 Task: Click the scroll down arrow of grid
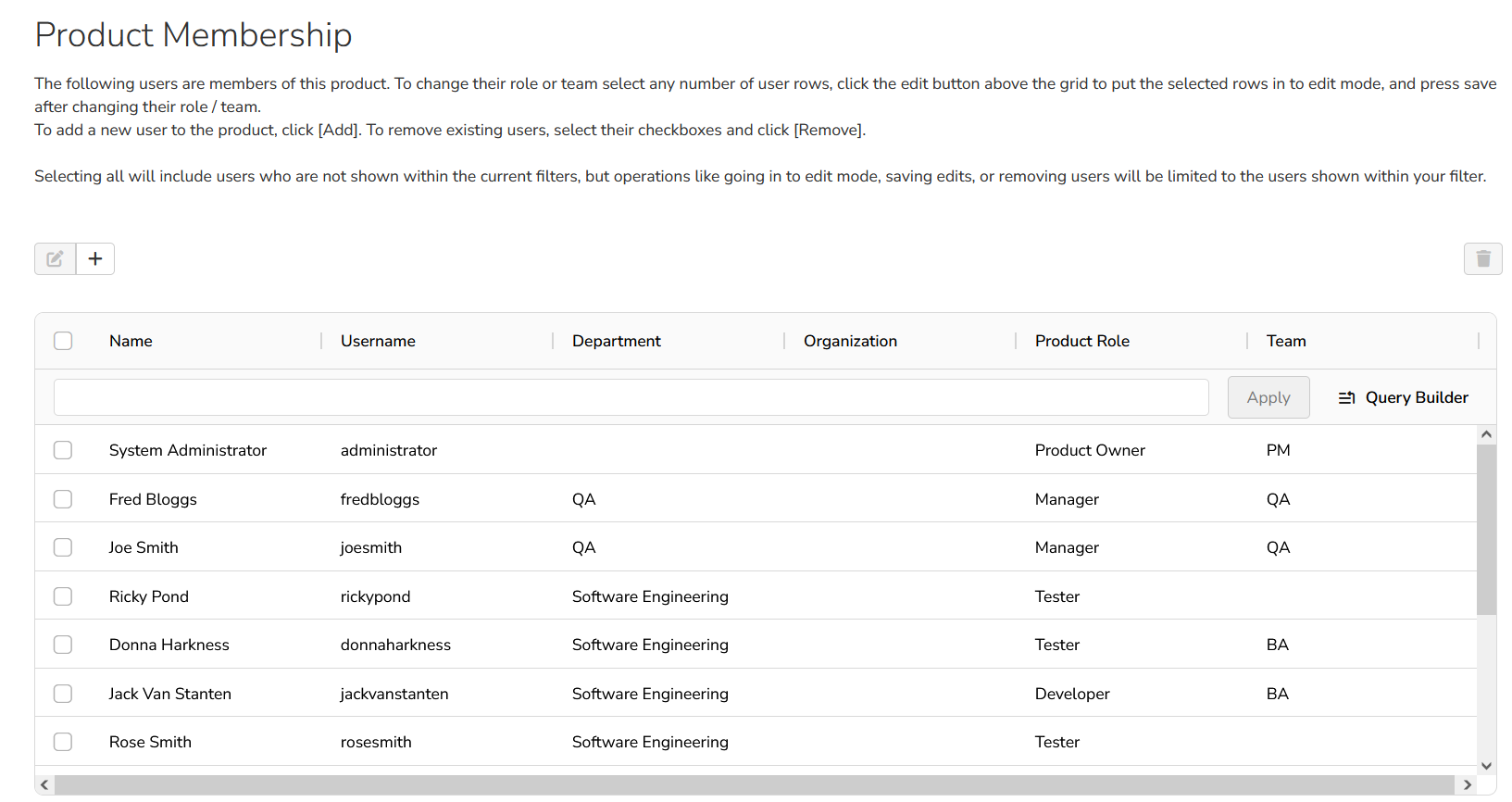click(x=1486, y=766)
